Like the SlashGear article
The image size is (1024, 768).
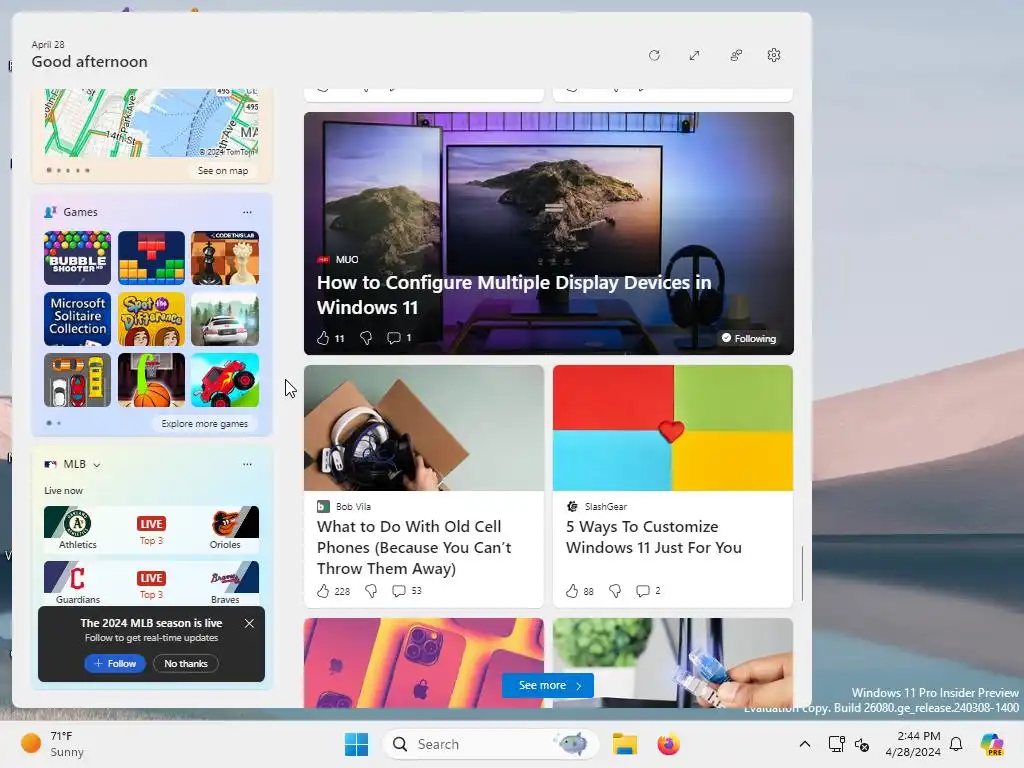(572, 591)
